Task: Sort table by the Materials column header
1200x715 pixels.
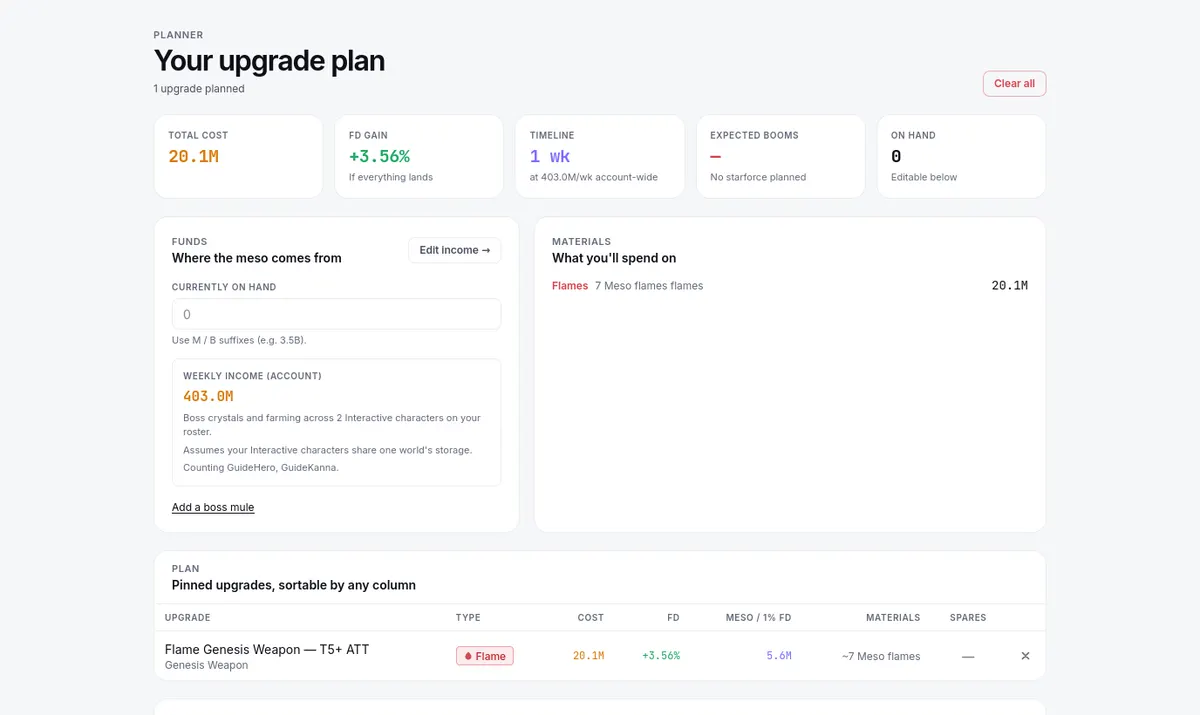Action: pos(893,618)
